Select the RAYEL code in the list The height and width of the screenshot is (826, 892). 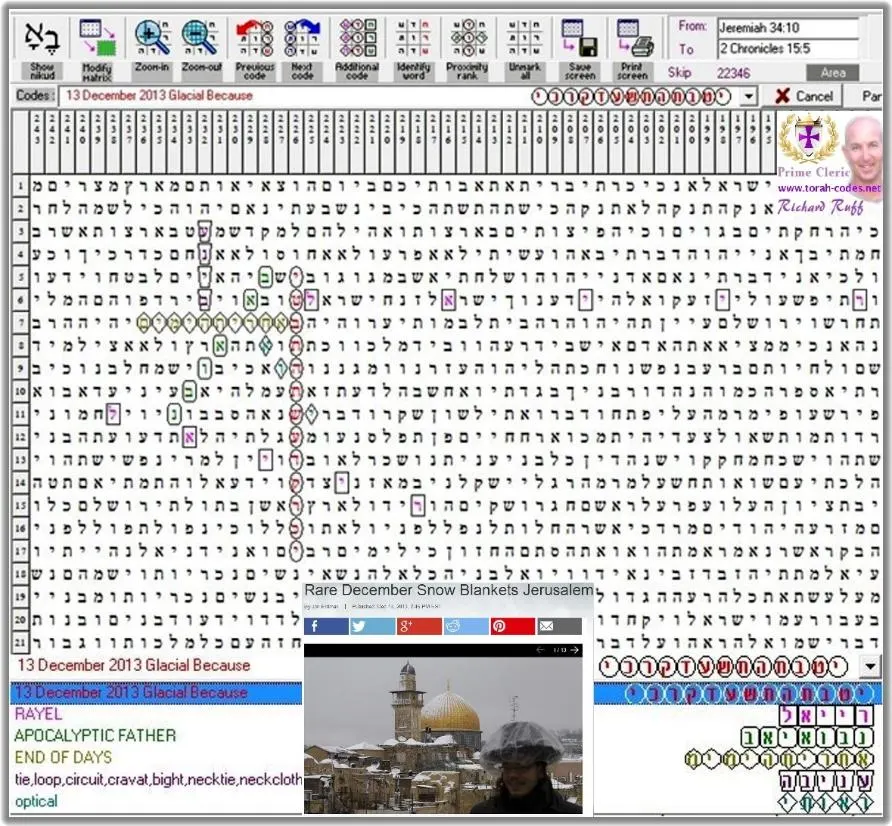tap(39, 714)
